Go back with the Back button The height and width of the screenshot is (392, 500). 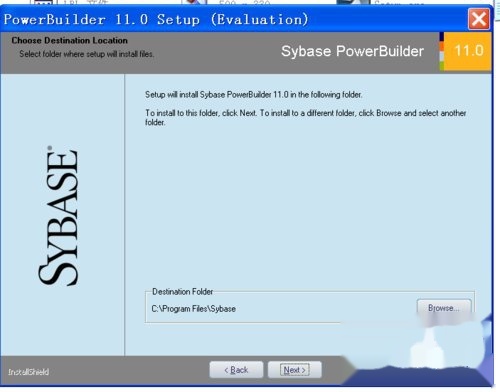(x=236, y=370)
